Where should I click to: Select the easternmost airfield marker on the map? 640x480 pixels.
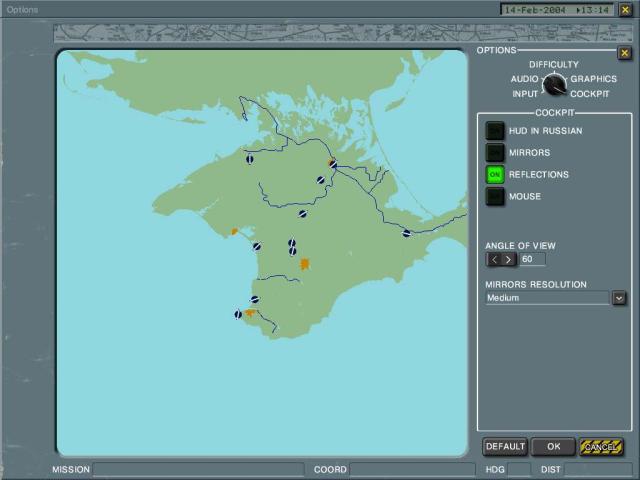point(407,233)
